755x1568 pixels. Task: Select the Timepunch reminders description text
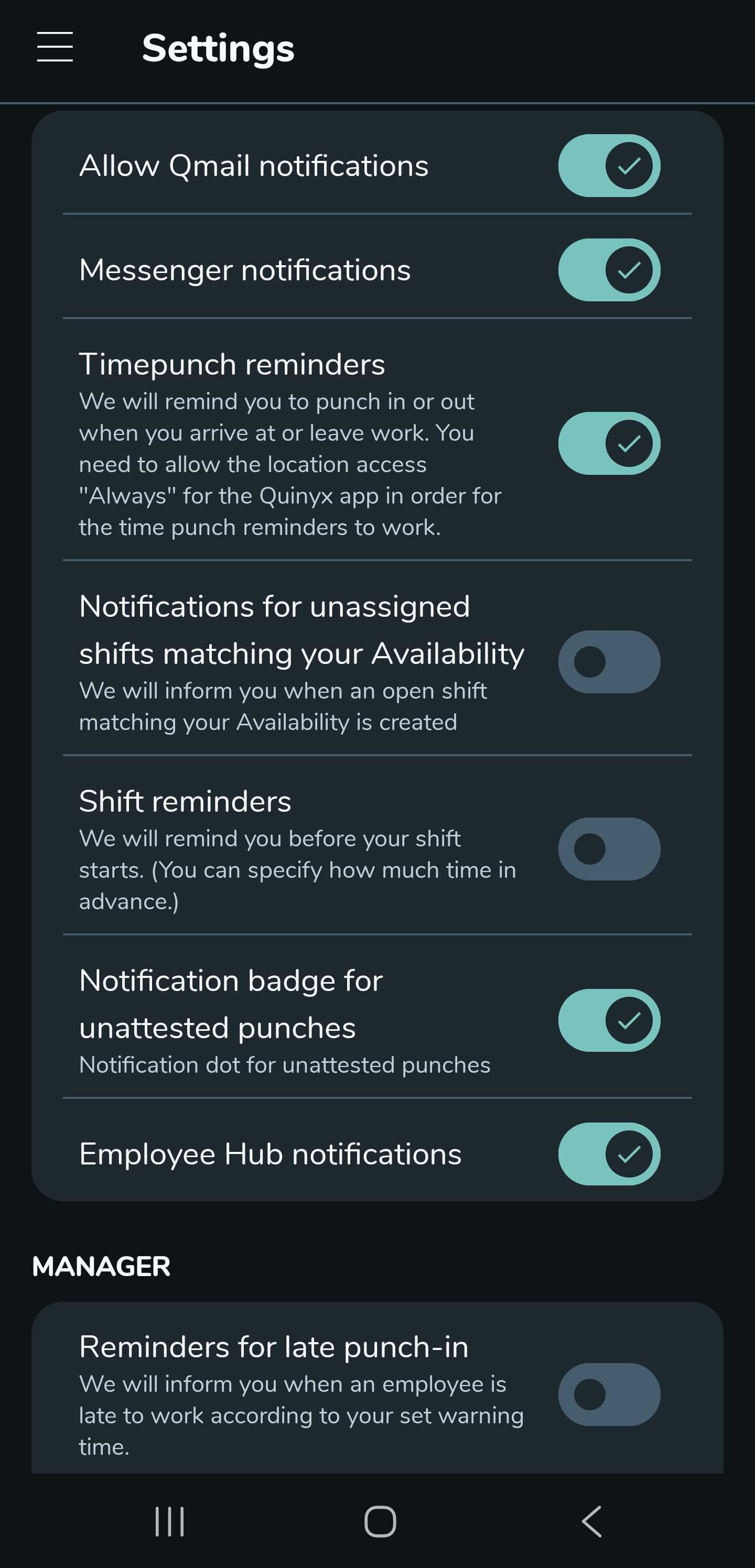(290, 464)
